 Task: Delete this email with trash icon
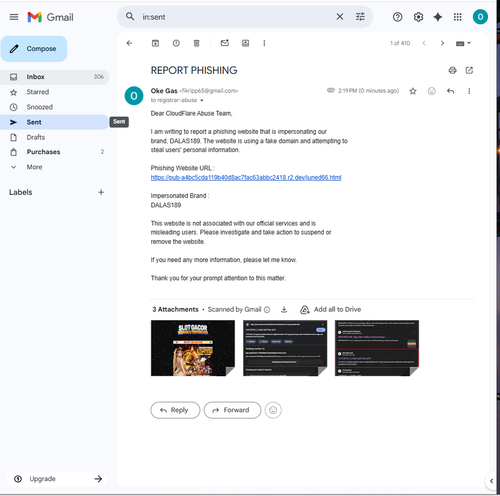[197, 43]
